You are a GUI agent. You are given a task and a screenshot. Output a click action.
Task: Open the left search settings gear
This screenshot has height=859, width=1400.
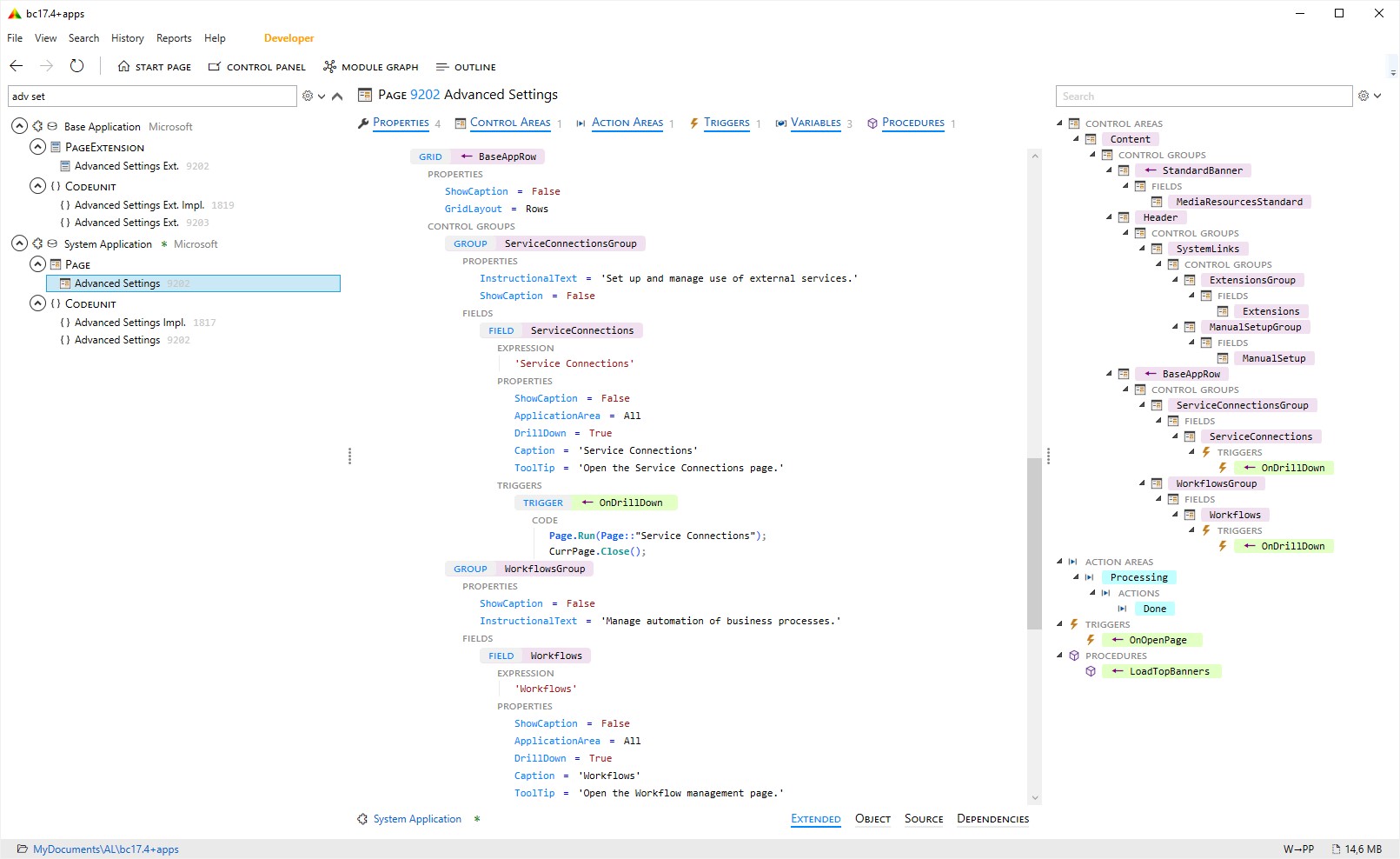(x=308, y=97)
